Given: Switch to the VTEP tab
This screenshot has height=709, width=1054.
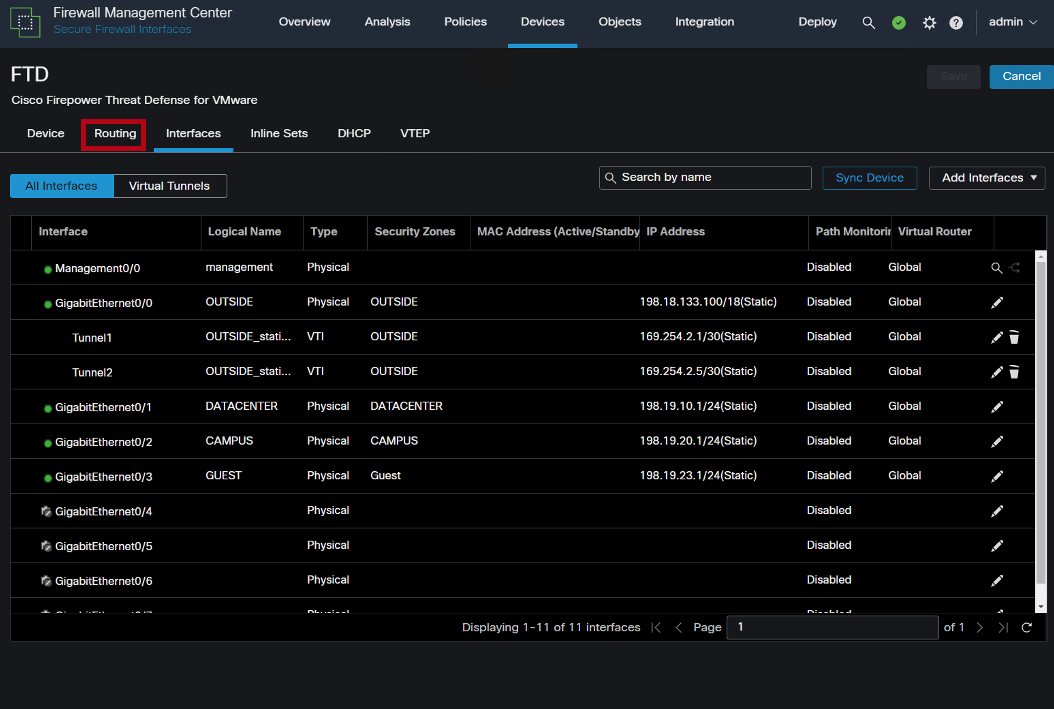Looking at the screenshot, I should tap(415, 133).
